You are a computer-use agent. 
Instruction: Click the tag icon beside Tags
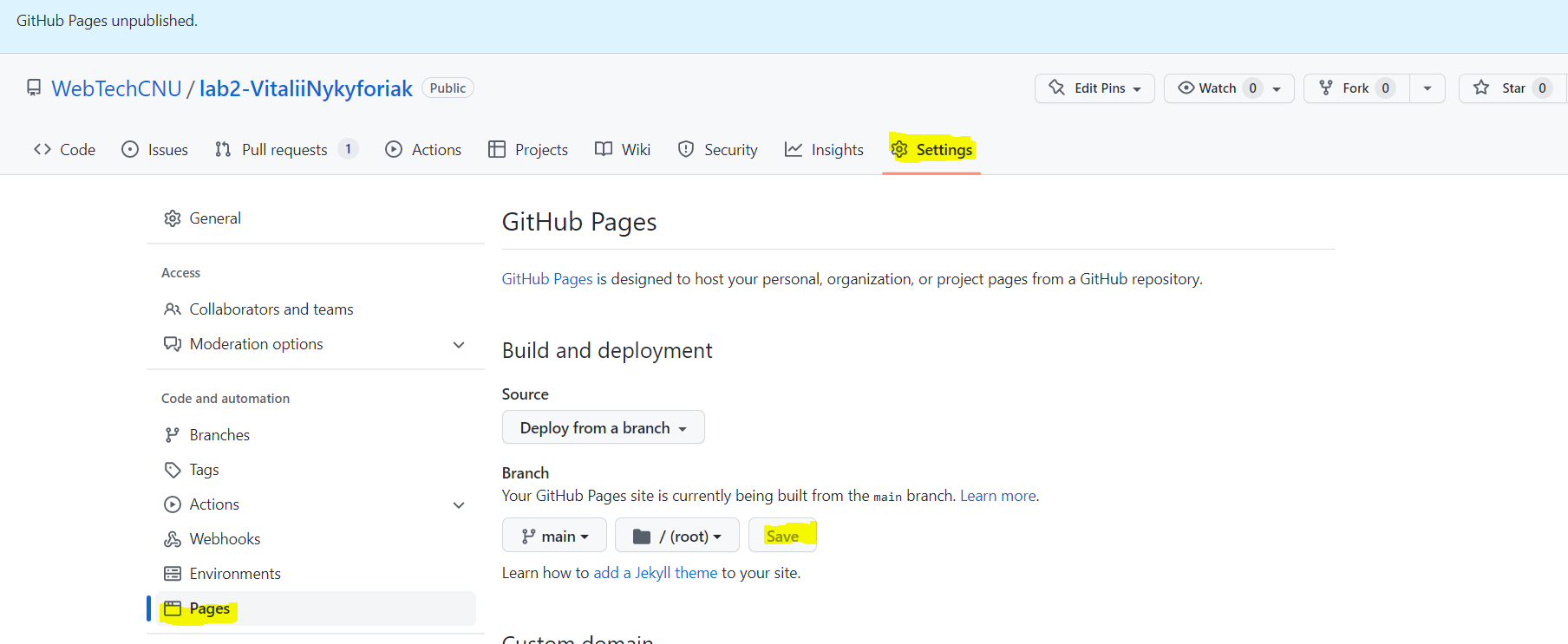click(173, 470)
